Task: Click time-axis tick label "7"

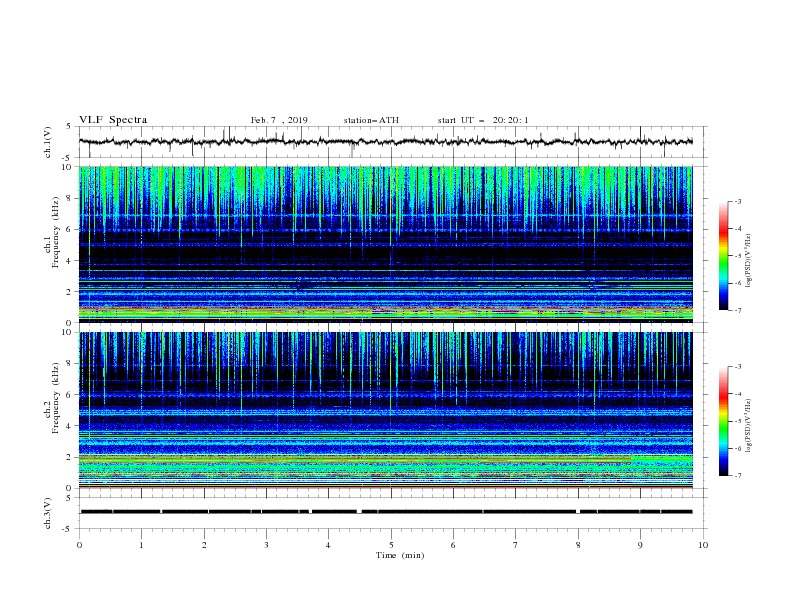Action: click(515, 545)
